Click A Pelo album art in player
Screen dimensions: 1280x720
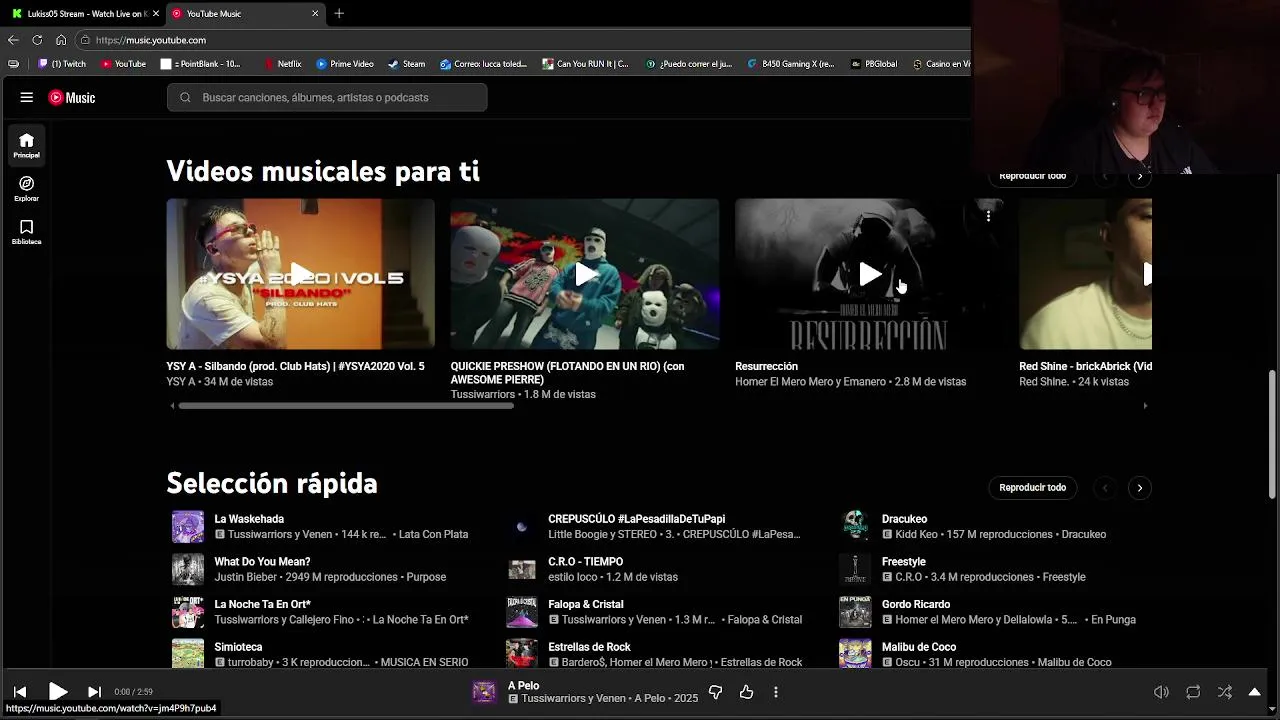pos(484,692)
